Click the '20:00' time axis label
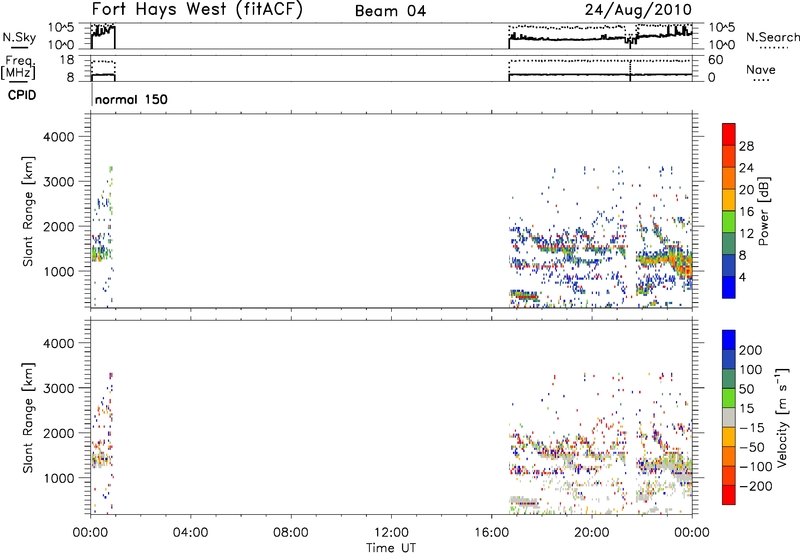The image size is (800, 554). point(592,532)
